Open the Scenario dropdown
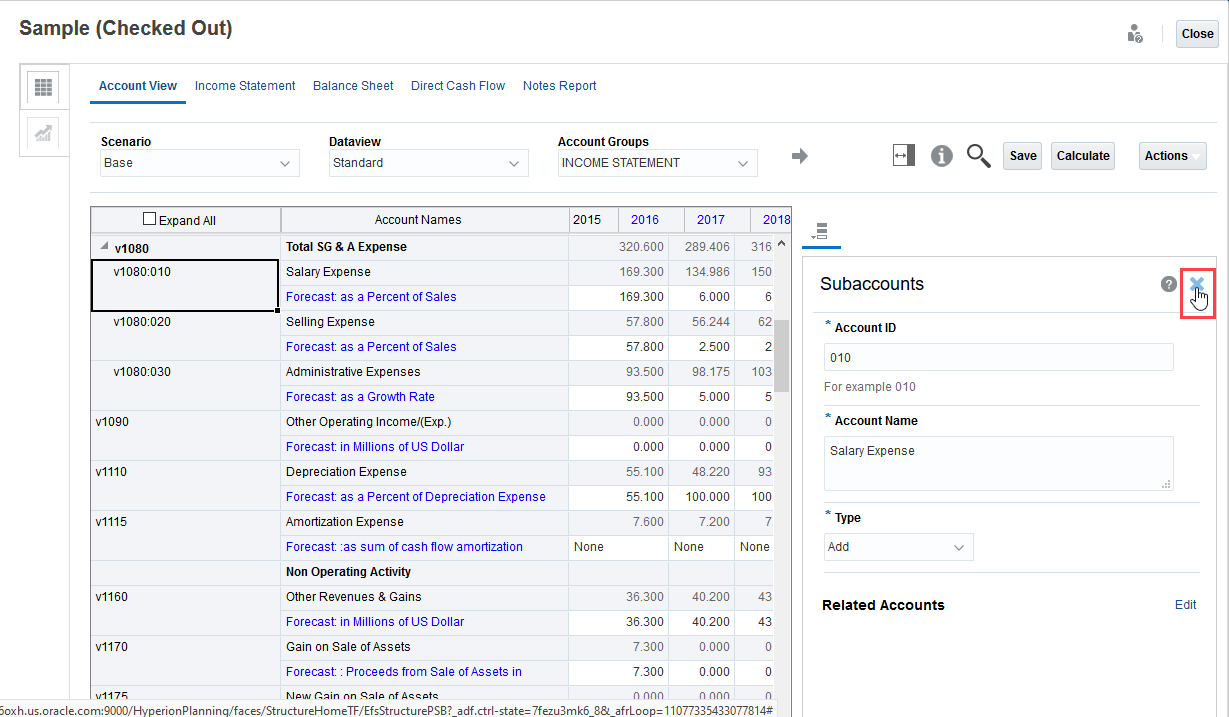This screenshot has width=1229, height=717. pyautogui.click(x=200, y=163)
